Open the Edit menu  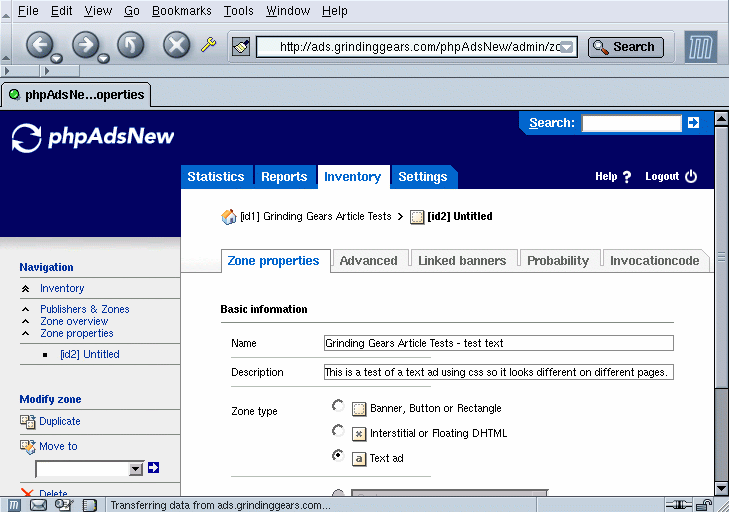point(61,10)
